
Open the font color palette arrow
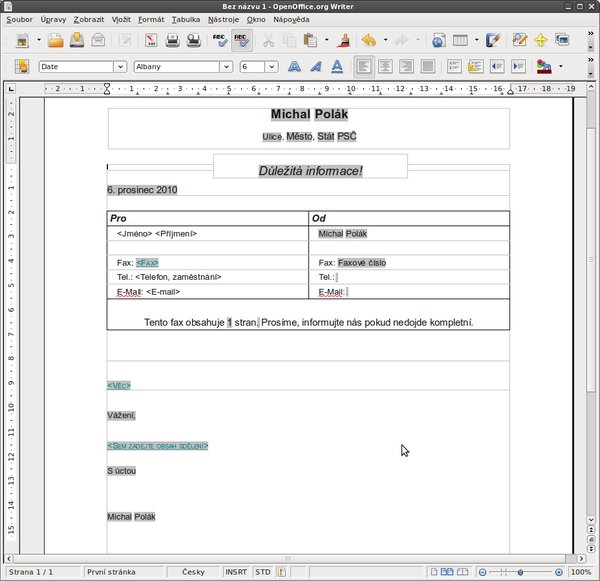(x=561, y=66)
